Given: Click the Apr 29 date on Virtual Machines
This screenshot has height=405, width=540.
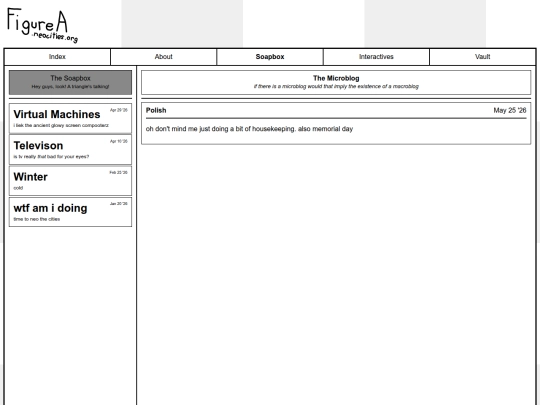Looking at the screenshot, I should point(119,110).
